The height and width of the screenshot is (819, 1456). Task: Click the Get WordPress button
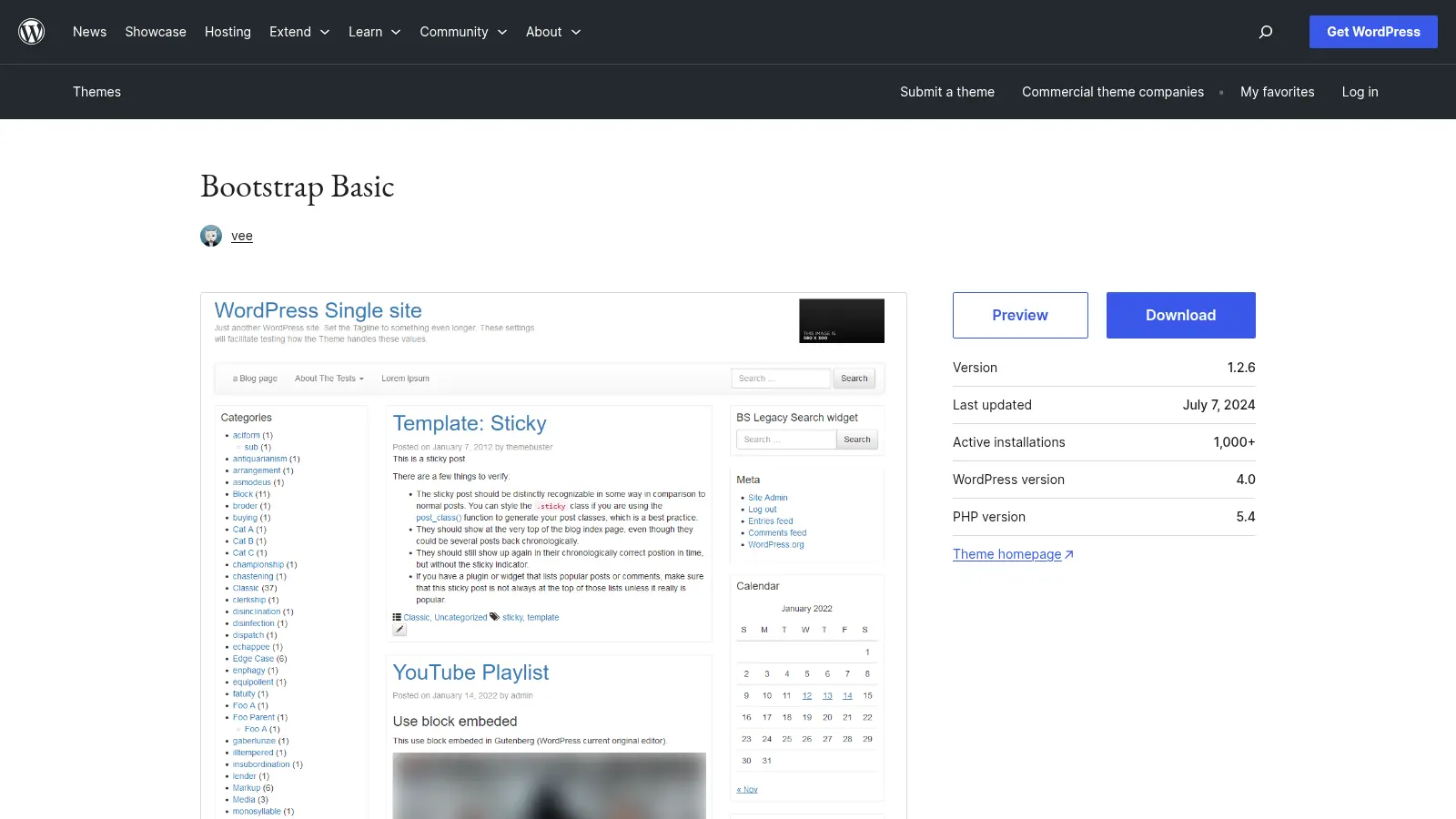tap(1373, 32)
